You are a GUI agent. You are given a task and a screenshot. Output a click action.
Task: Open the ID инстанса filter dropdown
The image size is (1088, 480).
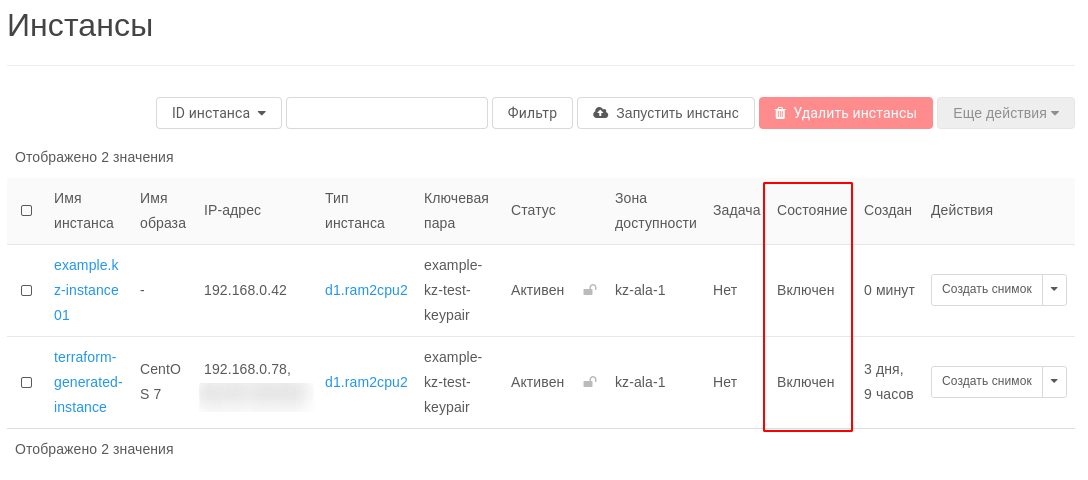click(x=219, y=113)
